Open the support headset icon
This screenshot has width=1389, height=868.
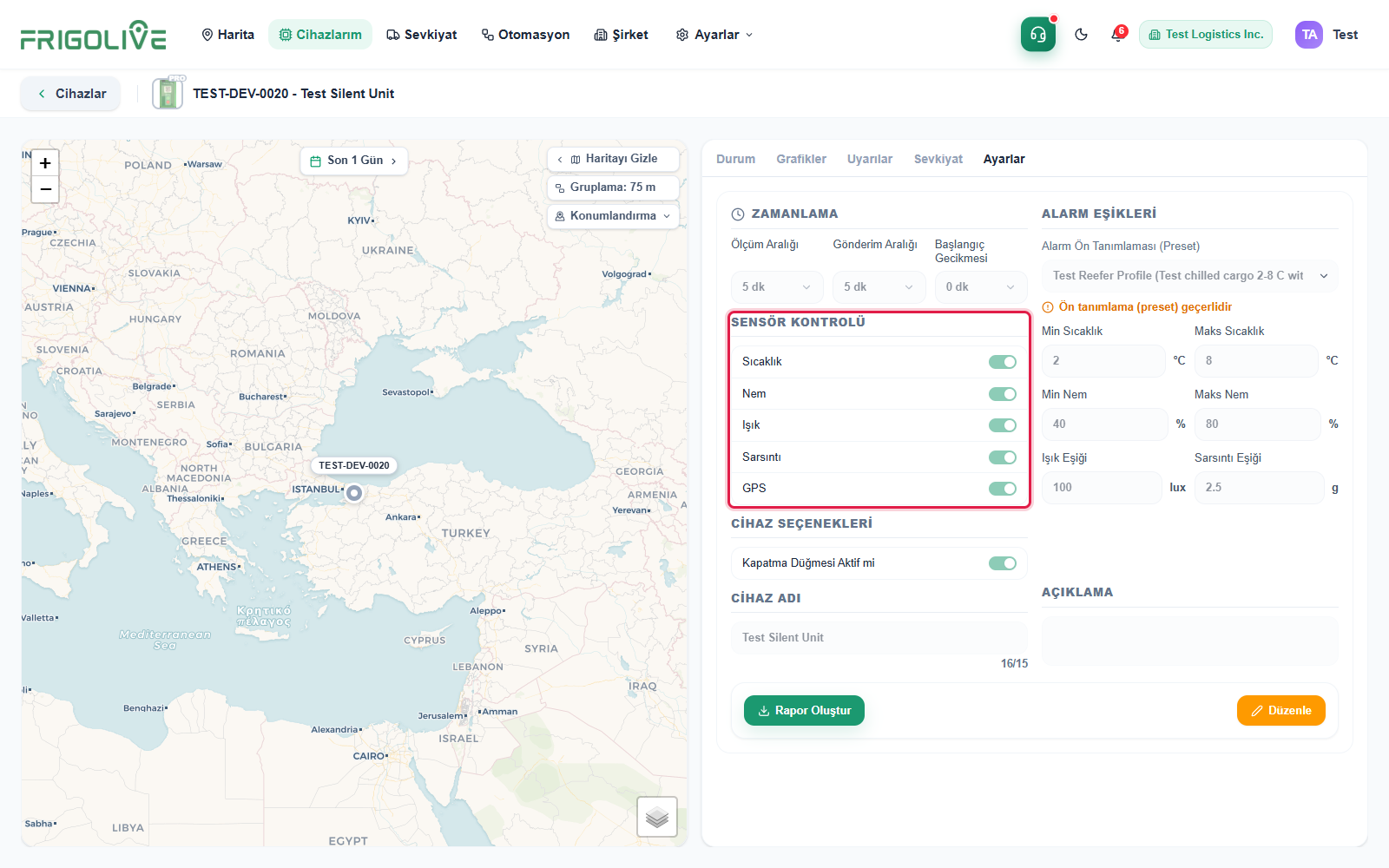pos(1038,35)
